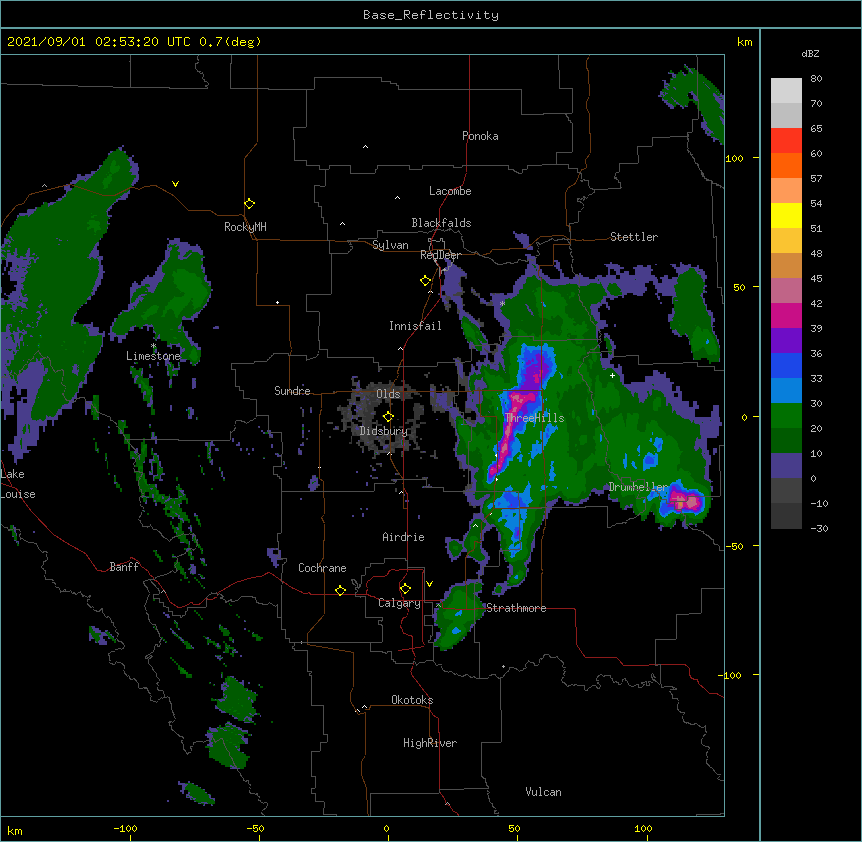Click the red 65-60 dBZ legend swatch
Screen dimensions: 862x842
click(786, 141)
